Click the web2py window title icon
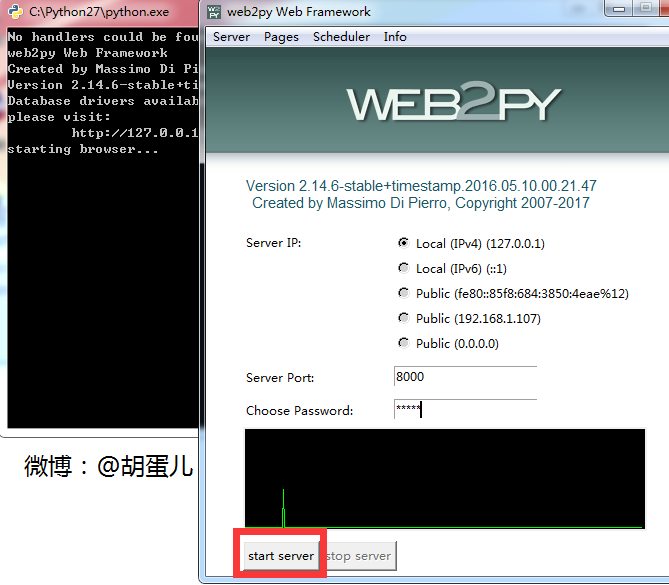 point(214,12)
